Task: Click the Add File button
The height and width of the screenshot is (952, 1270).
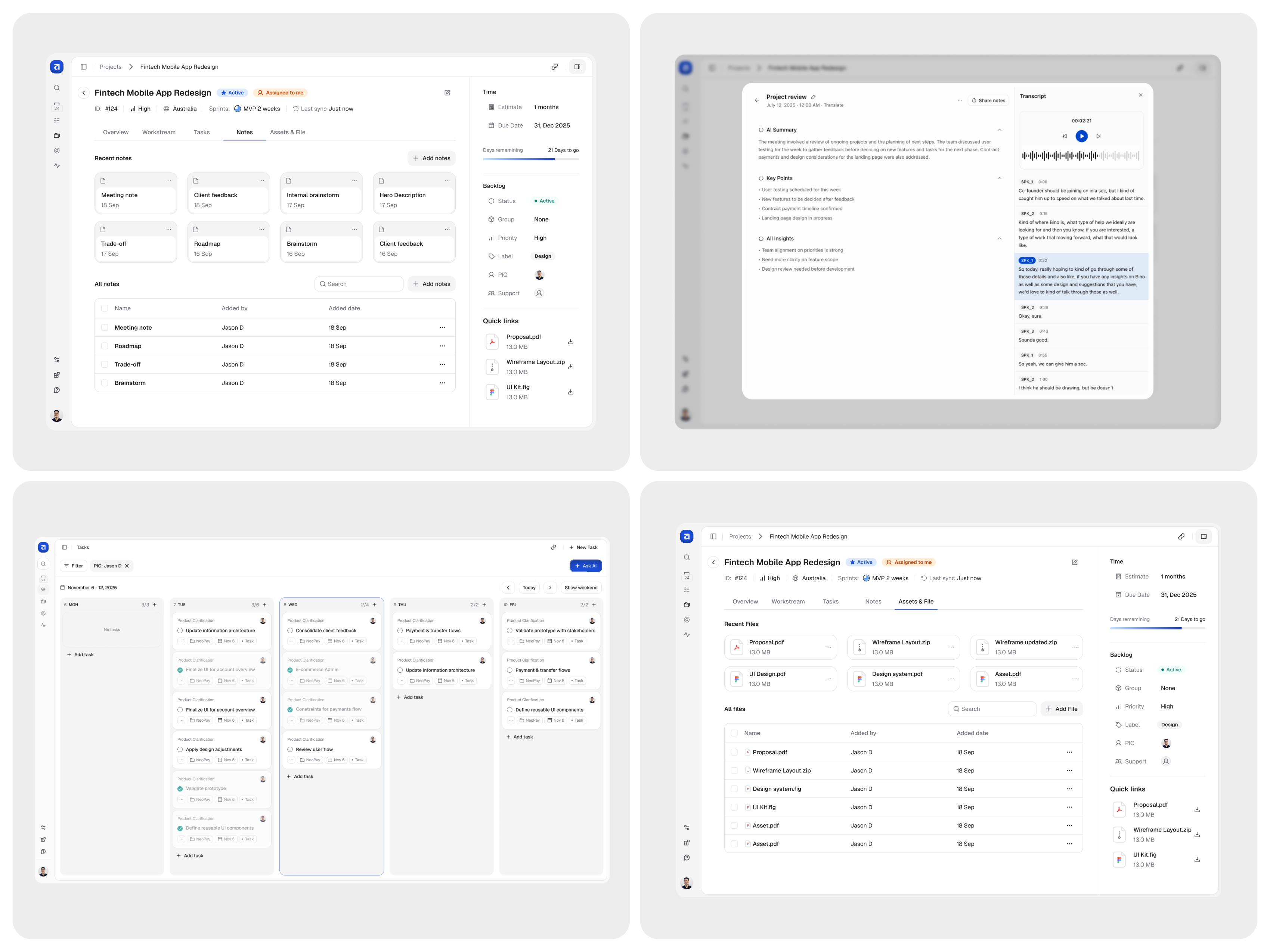Action: pos(1061,709)
